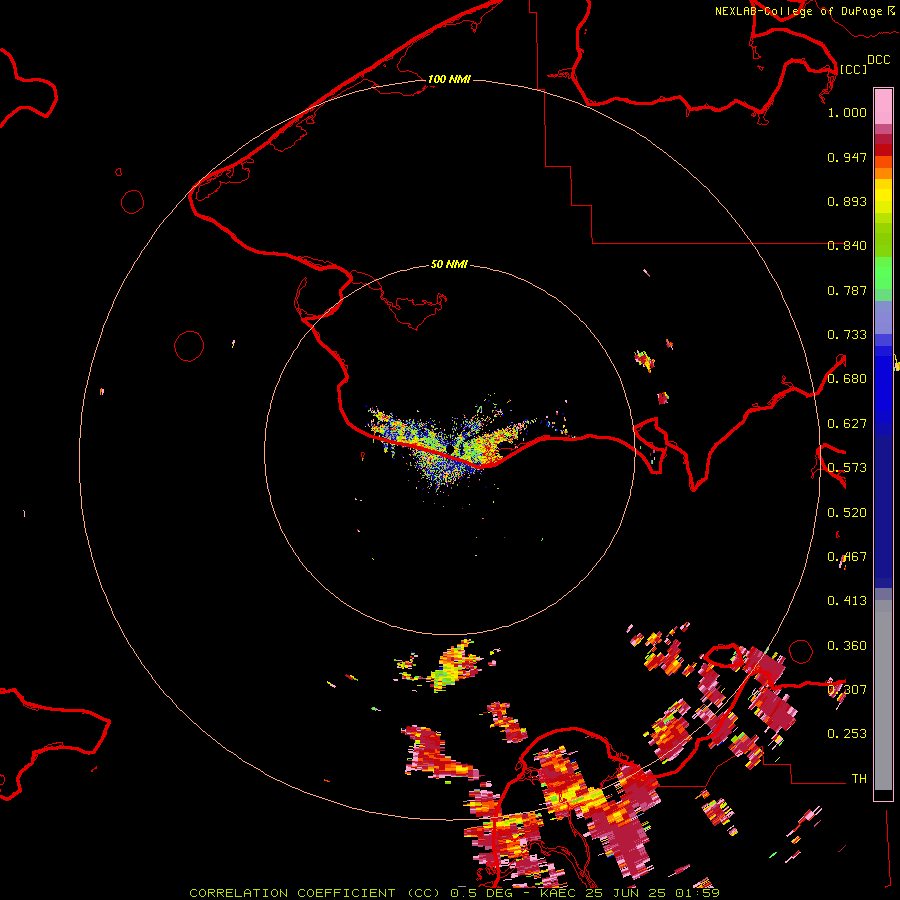Viewport: 900px width, 900px height.
Task: Select the 0.840 scale value
Action: (x=847, y=246)
